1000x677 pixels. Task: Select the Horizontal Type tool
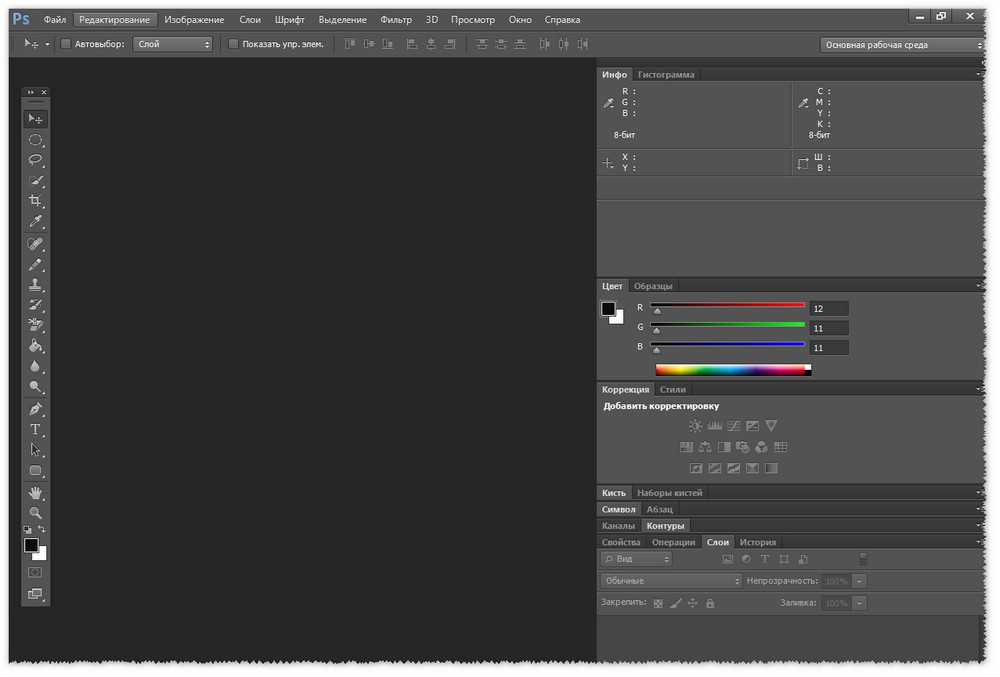click(x=35, y=429)
